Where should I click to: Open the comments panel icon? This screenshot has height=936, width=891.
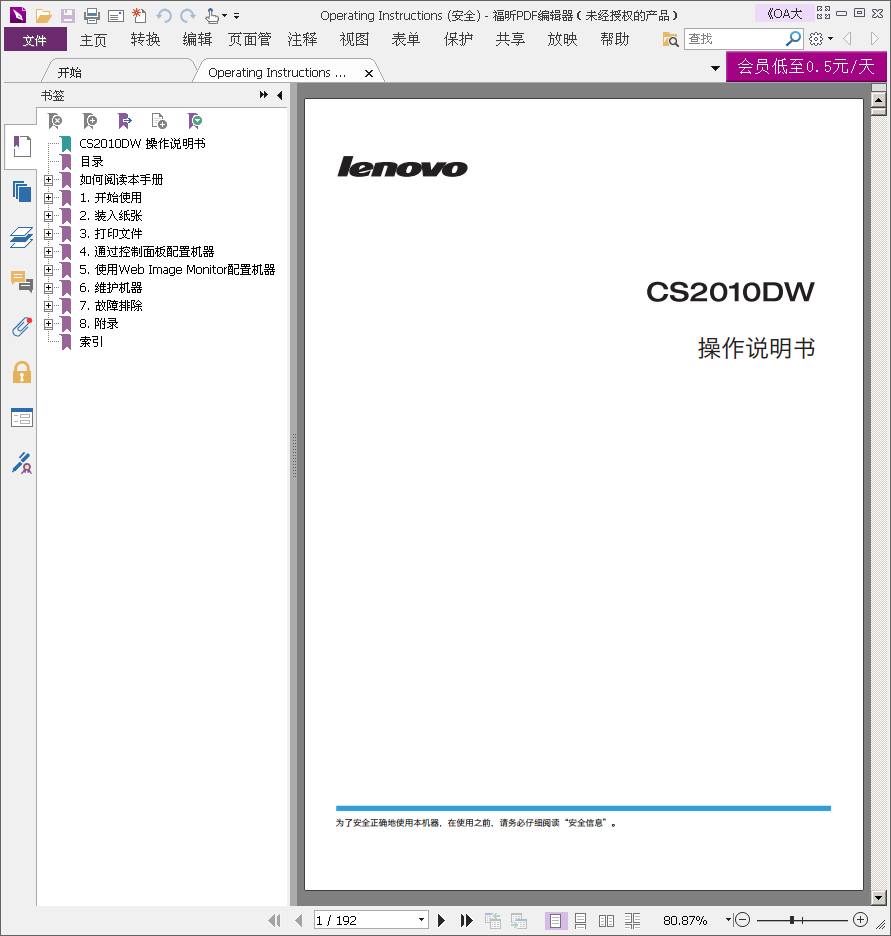point(21,281)
